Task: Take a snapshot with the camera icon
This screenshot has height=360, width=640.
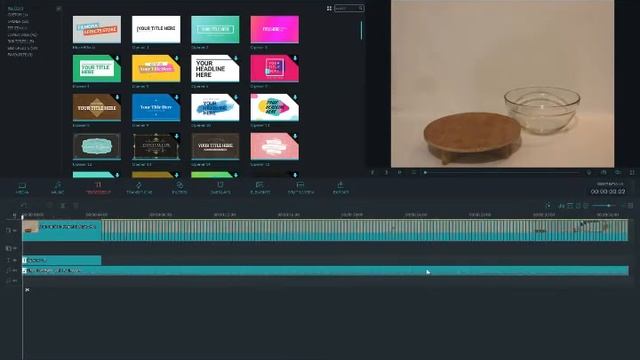Action: [x=604, y=173]
